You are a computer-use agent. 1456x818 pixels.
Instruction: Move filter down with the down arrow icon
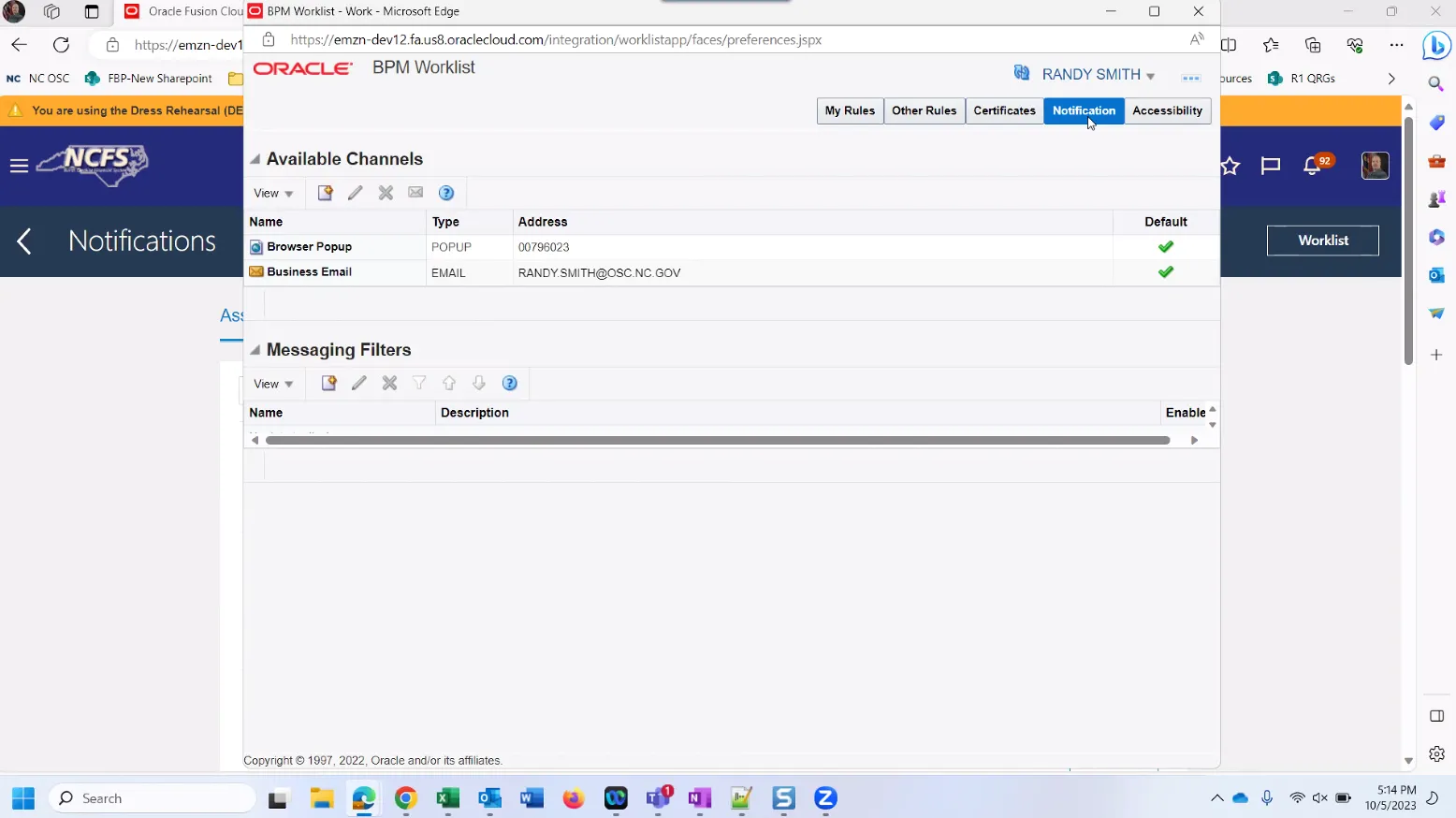[x=479, y=384]
